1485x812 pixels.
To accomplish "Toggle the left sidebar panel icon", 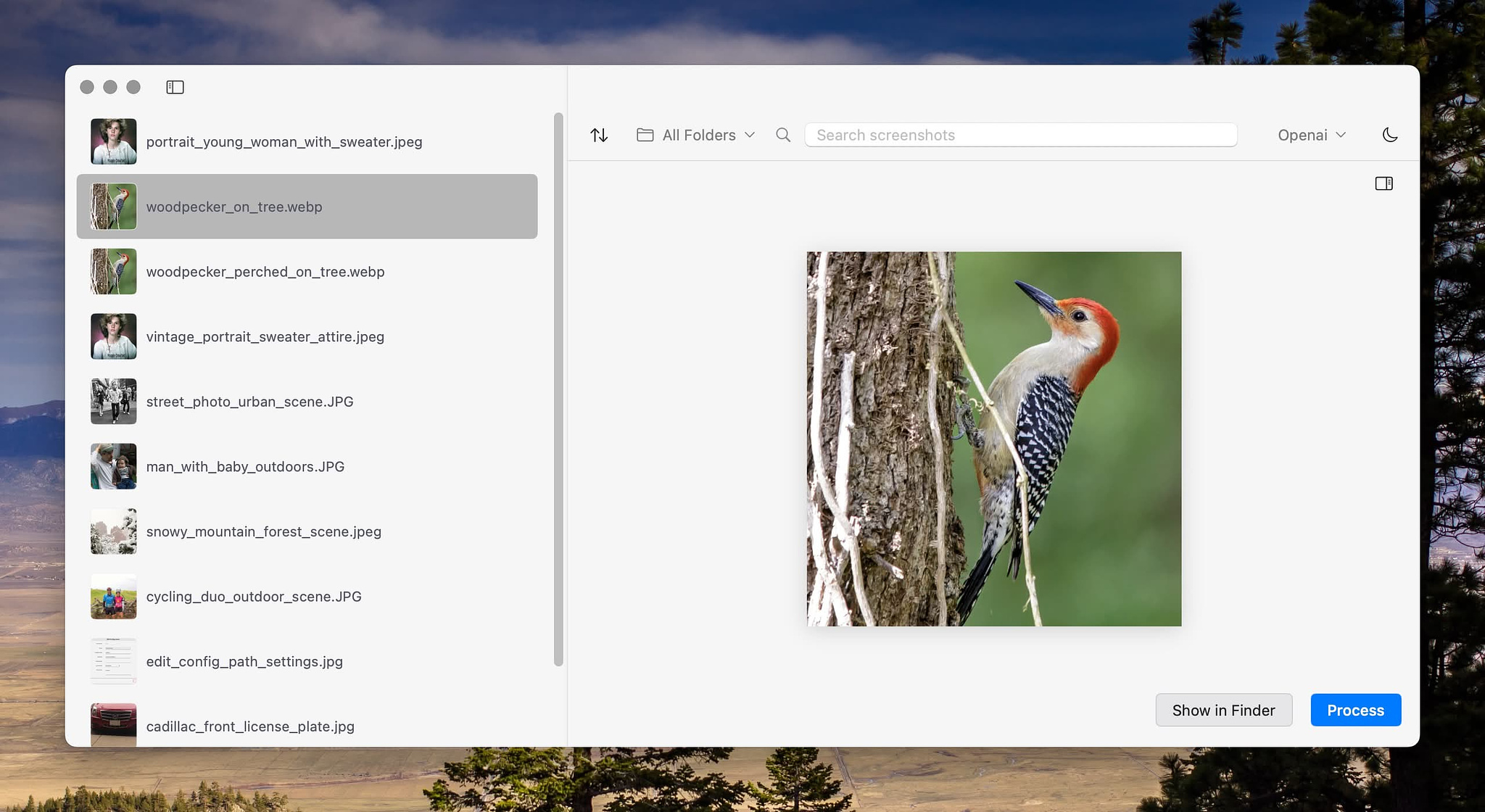I will (x=175, y=87).
